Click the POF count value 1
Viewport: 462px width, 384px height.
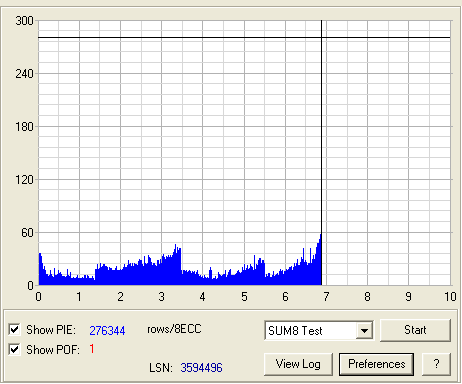click(x=92, y=349)
